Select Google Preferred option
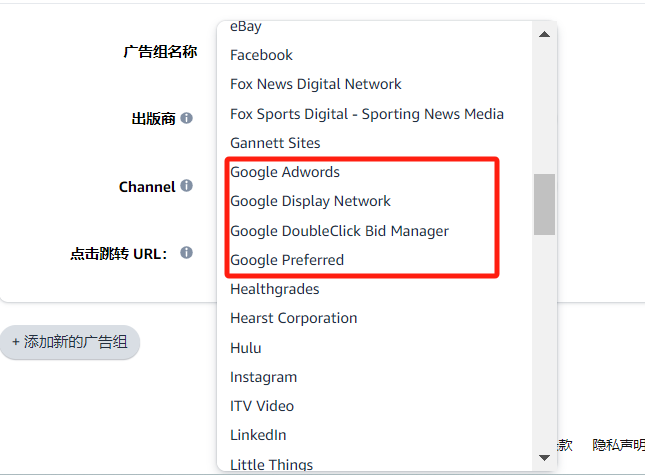 point(287,260)
